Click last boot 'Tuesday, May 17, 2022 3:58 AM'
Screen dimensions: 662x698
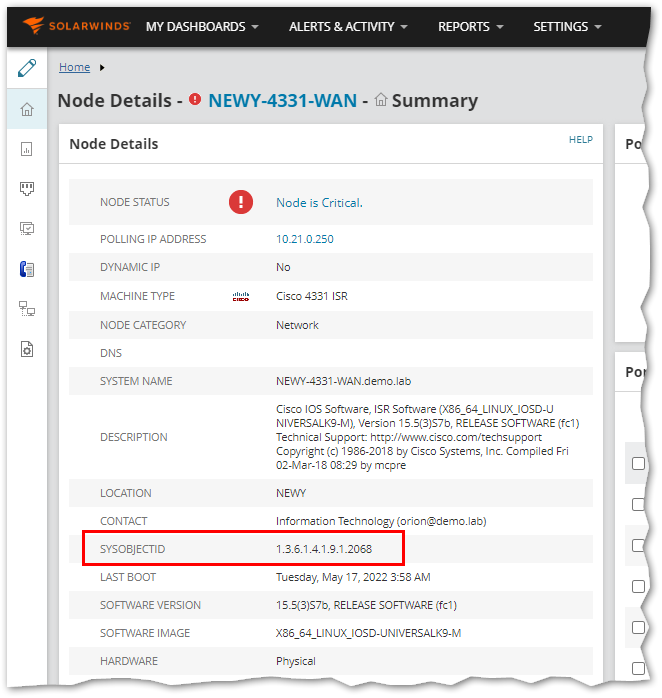pyautogui.click(x=353, y=577)
